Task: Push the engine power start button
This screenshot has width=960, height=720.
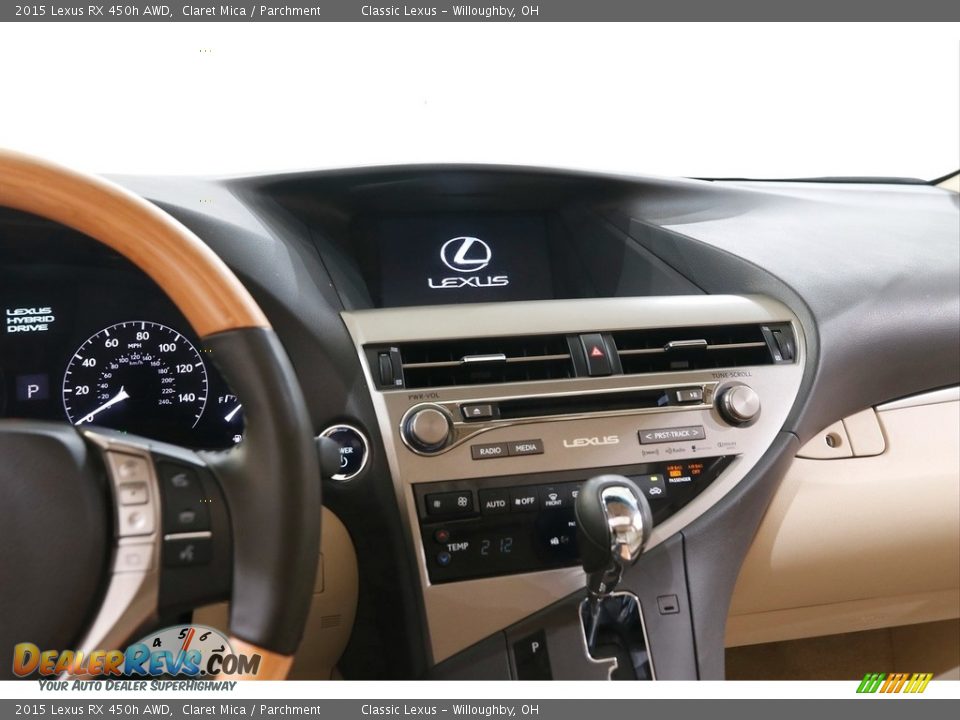Action: (343, 452)
